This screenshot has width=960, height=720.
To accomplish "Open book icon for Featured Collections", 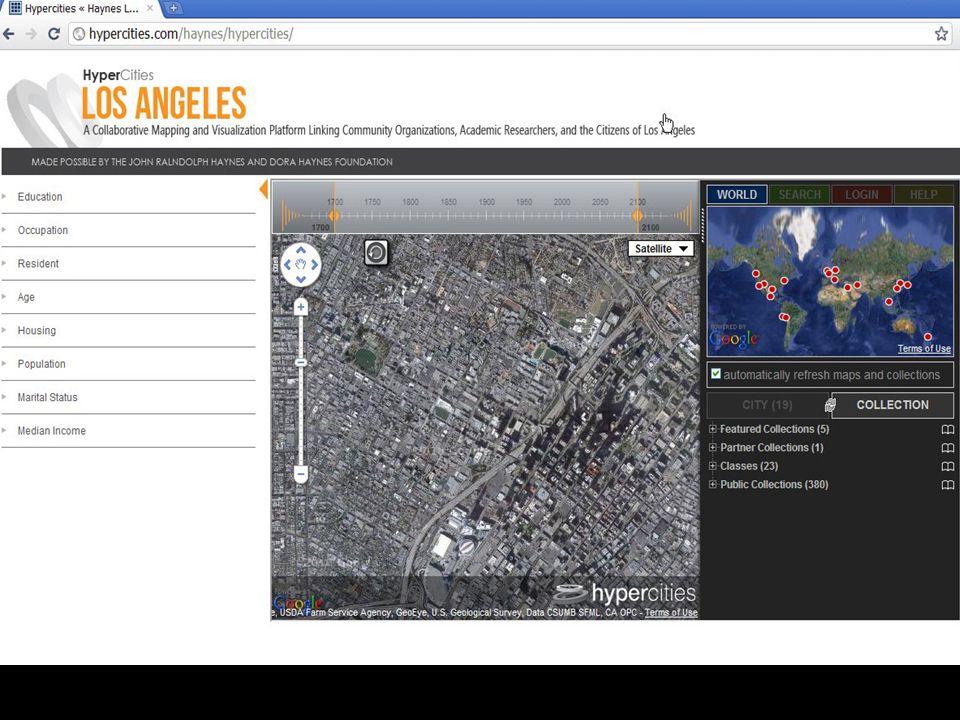I will pyautogui.click(x=947, y=430).
